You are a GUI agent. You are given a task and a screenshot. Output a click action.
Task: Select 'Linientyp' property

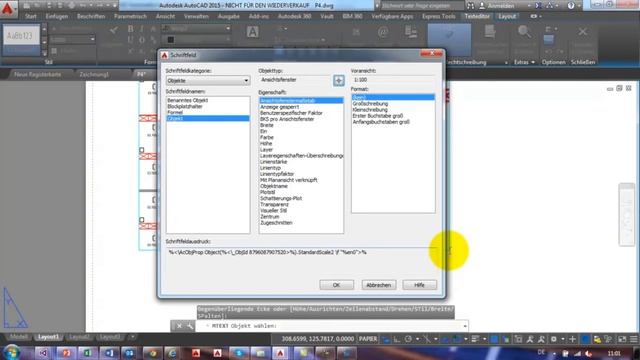point(271,168)
